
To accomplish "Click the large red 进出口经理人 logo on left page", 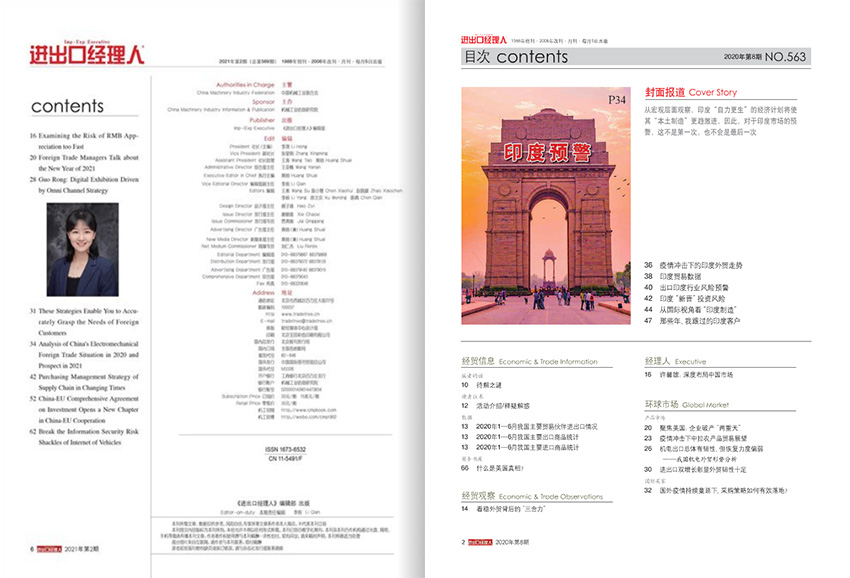I will point(87,54).
